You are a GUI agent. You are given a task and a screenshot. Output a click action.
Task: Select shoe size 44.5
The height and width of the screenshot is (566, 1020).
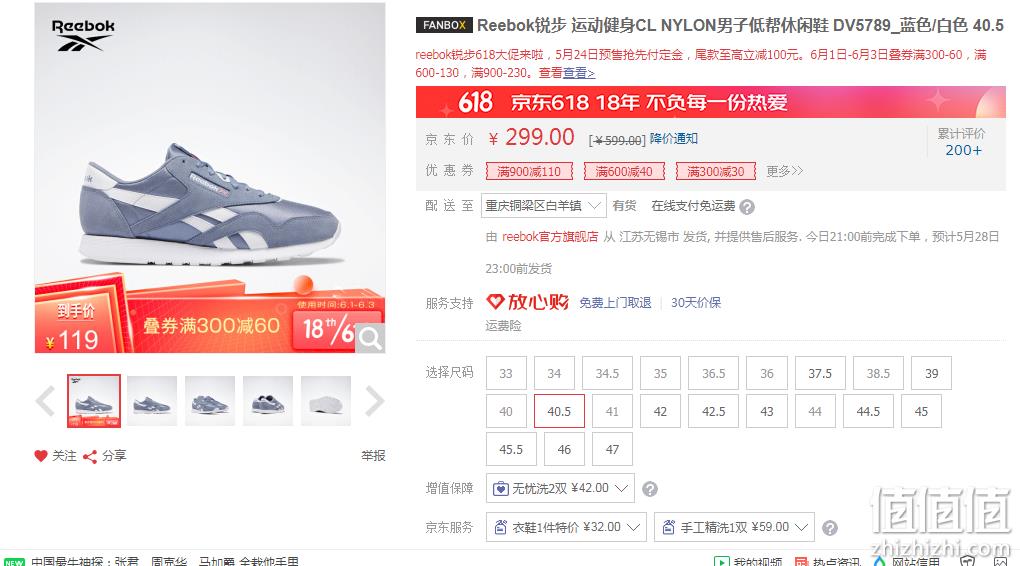(868, 411)
